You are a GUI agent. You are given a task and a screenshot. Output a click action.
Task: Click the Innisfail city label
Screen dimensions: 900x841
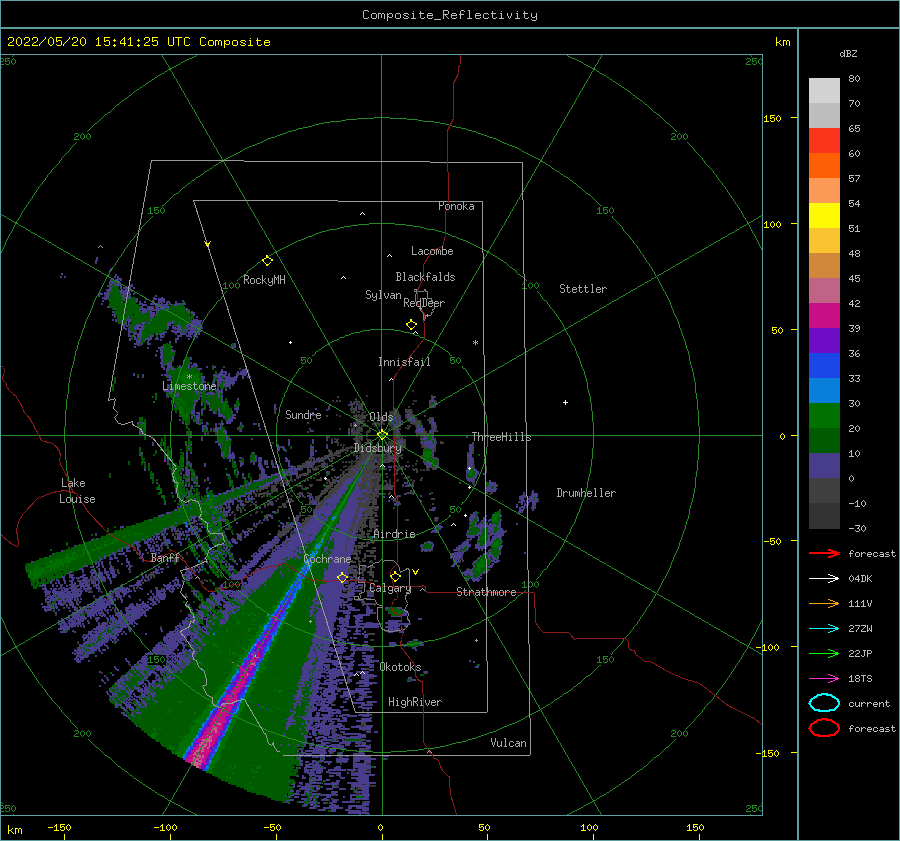click(404, 362)
